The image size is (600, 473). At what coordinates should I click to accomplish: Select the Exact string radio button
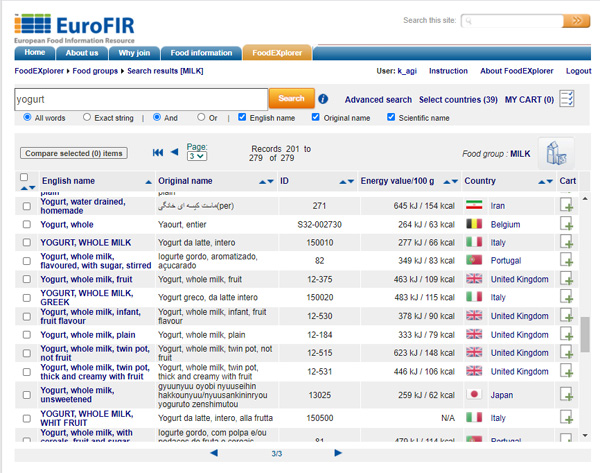(87, 117)
